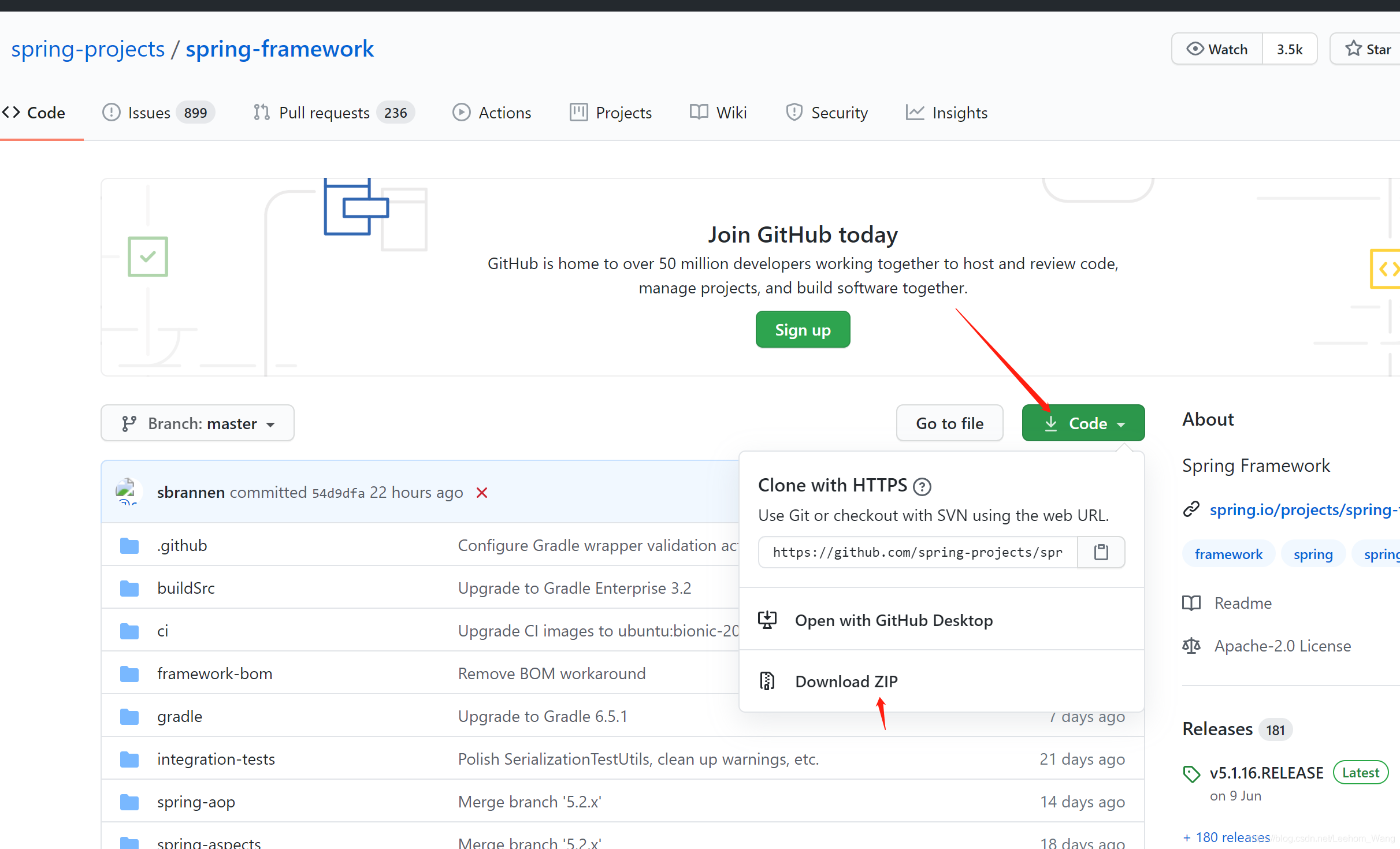The image size is (1400, 849).
Task: Click the + 180 releases link
Action: (1226, 837)
